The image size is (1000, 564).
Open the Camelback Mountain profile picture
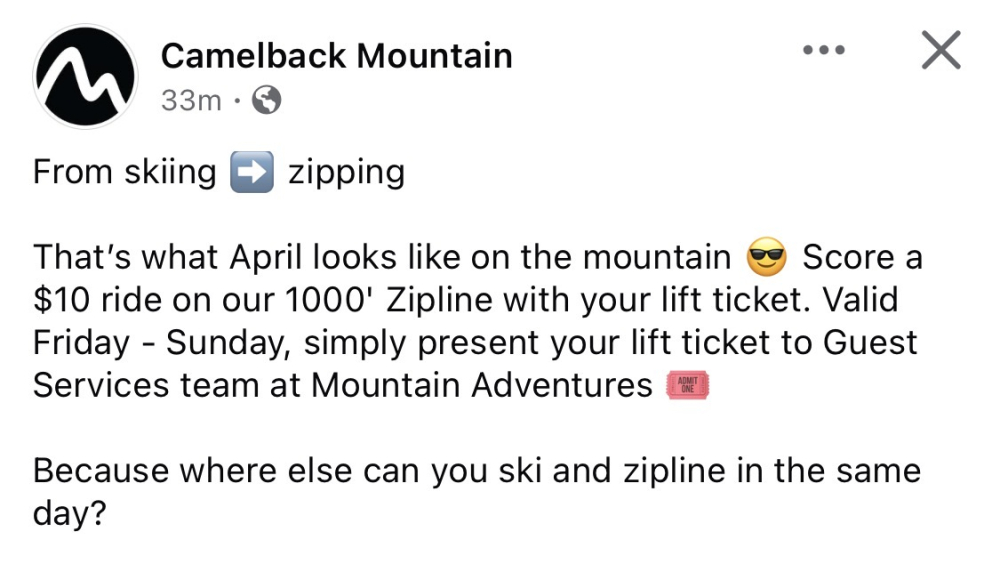coord(85,77)
